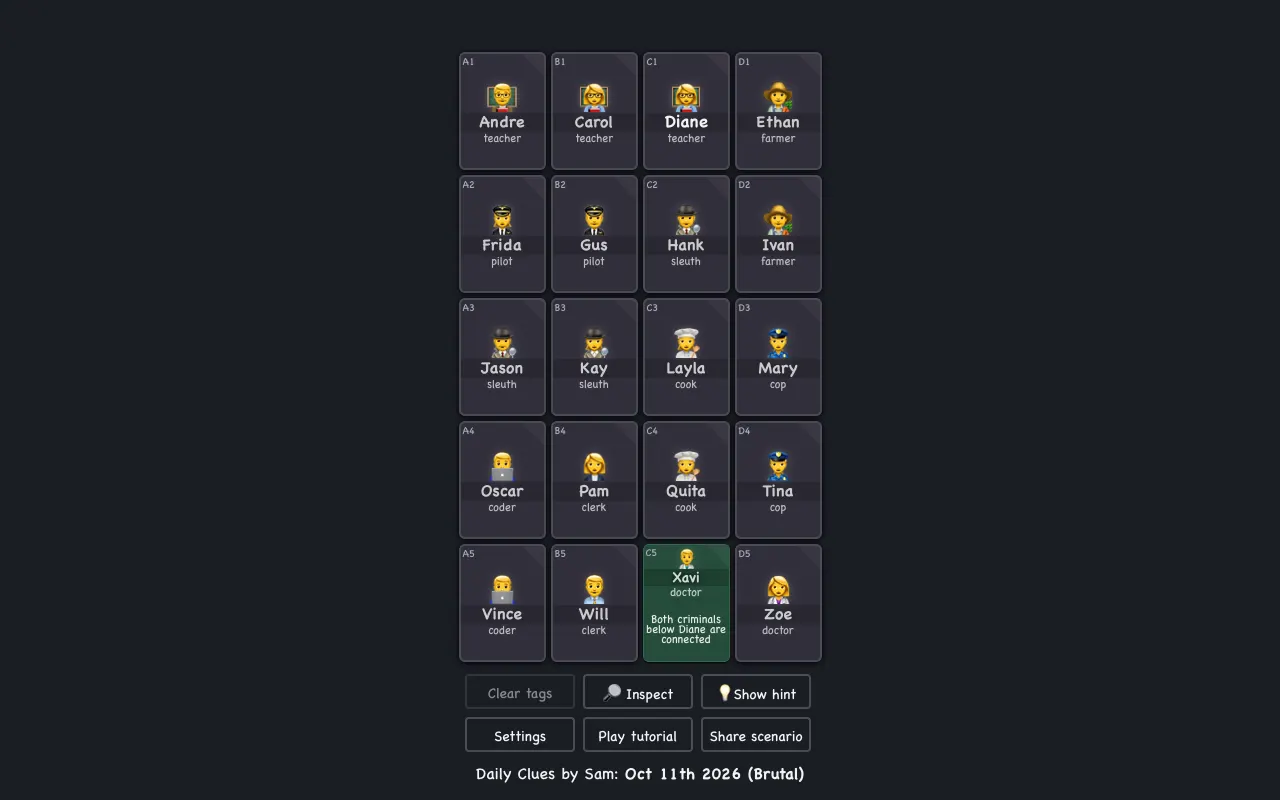Viewport: 1280px width, 800px height.
Task: Click the name text "Andre"
Action: point(502,122)
